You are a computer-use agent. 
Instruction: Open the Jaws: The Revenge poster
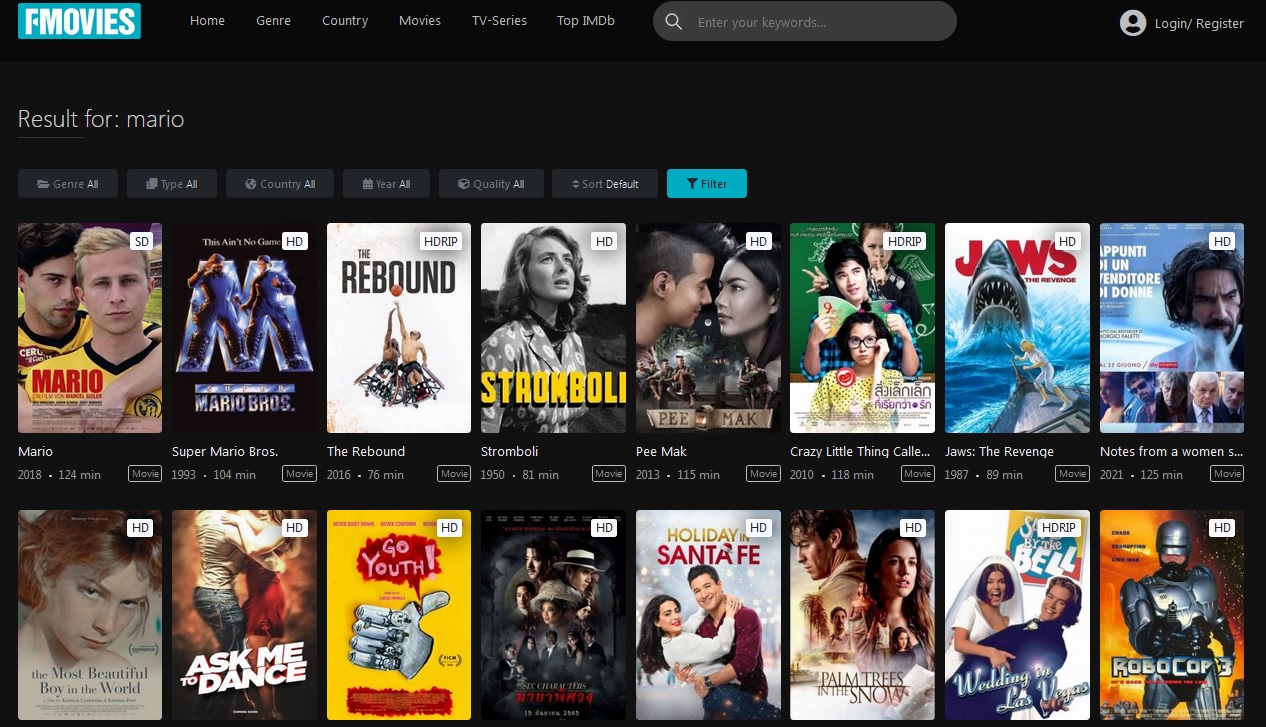pos(1017,328)
